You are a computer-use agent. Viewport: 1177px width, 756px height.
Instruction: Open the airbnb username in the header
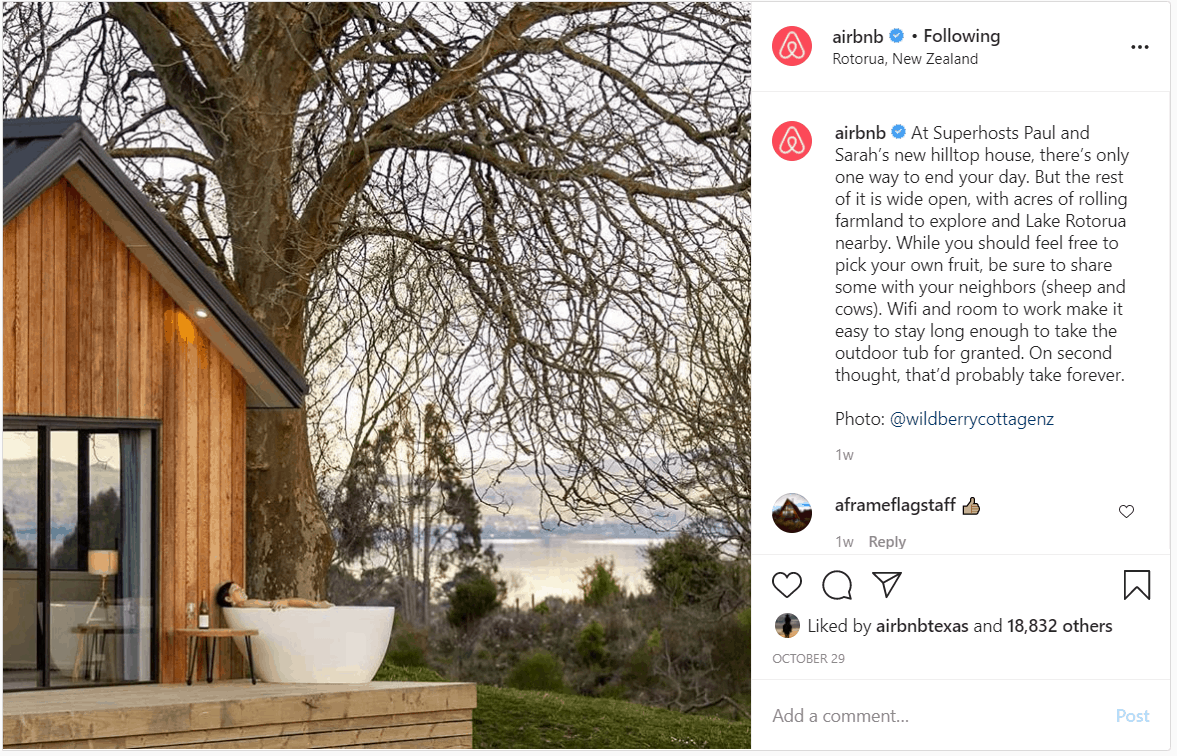(857, 36)
